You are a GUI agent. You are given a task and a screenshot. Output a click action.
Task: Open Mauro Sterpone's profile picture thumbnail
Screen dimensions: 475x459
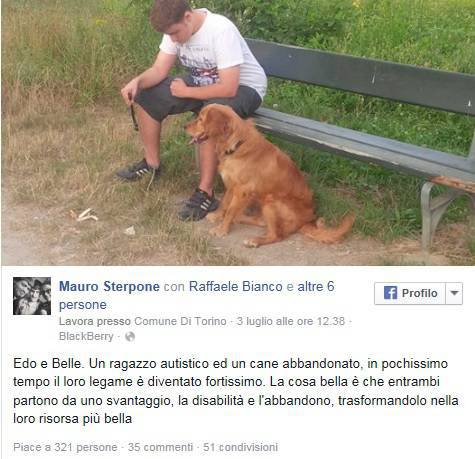[x=32, y=296]
